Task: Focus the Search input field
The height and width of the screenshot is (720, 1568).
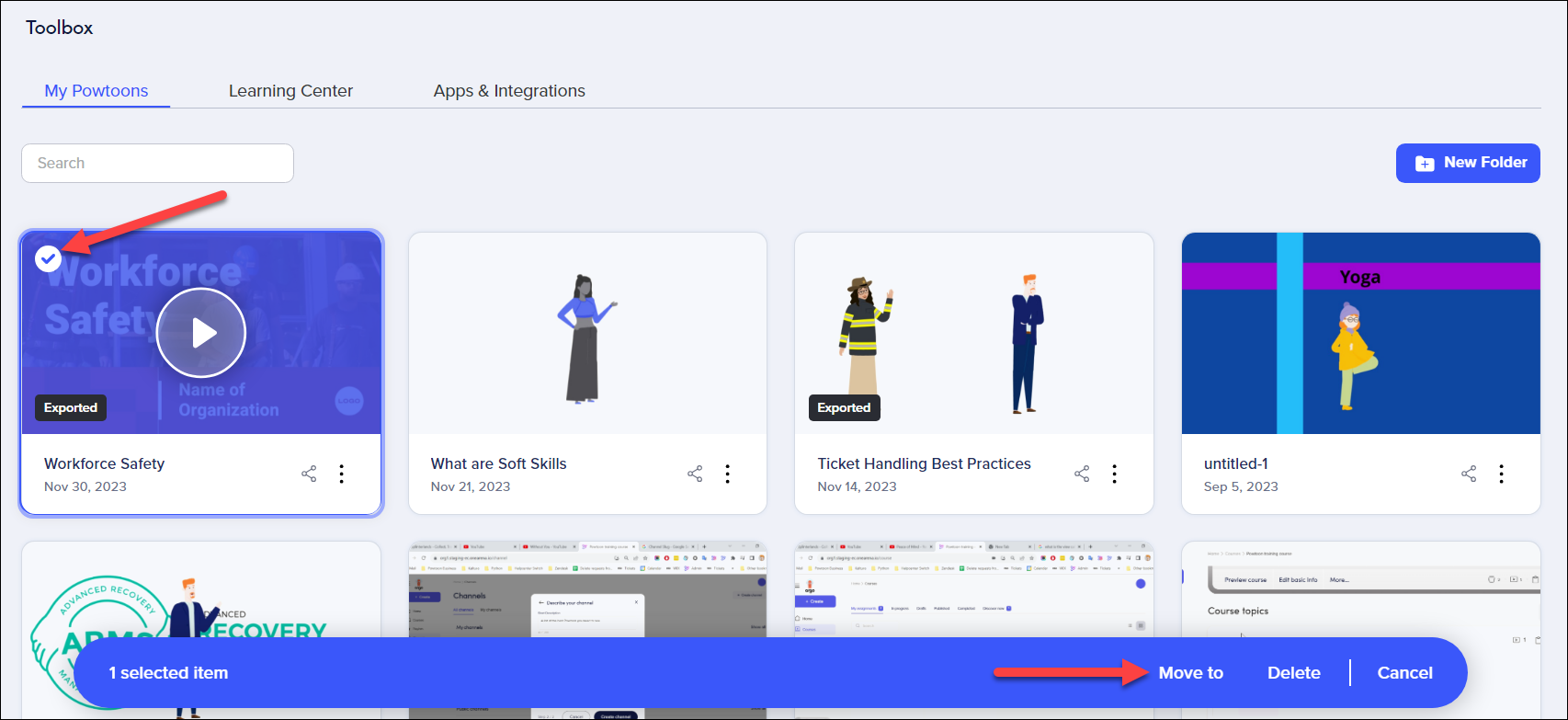Action: [x=157, y=163]
